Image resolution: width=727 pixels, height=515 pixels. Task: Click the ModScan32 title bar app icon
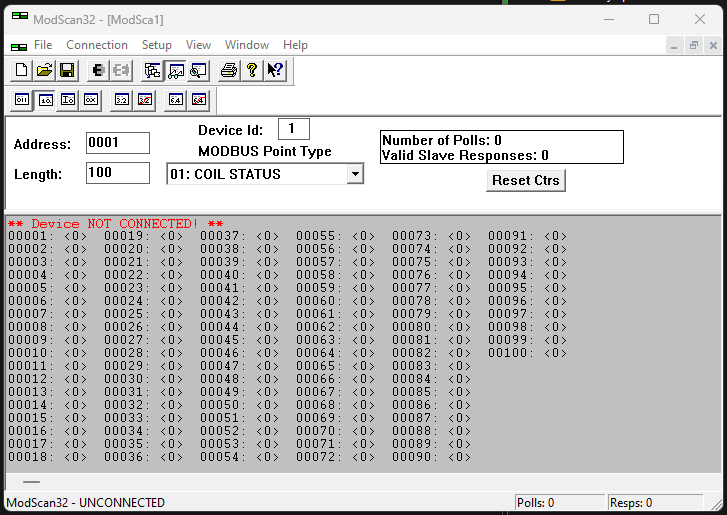19,16
